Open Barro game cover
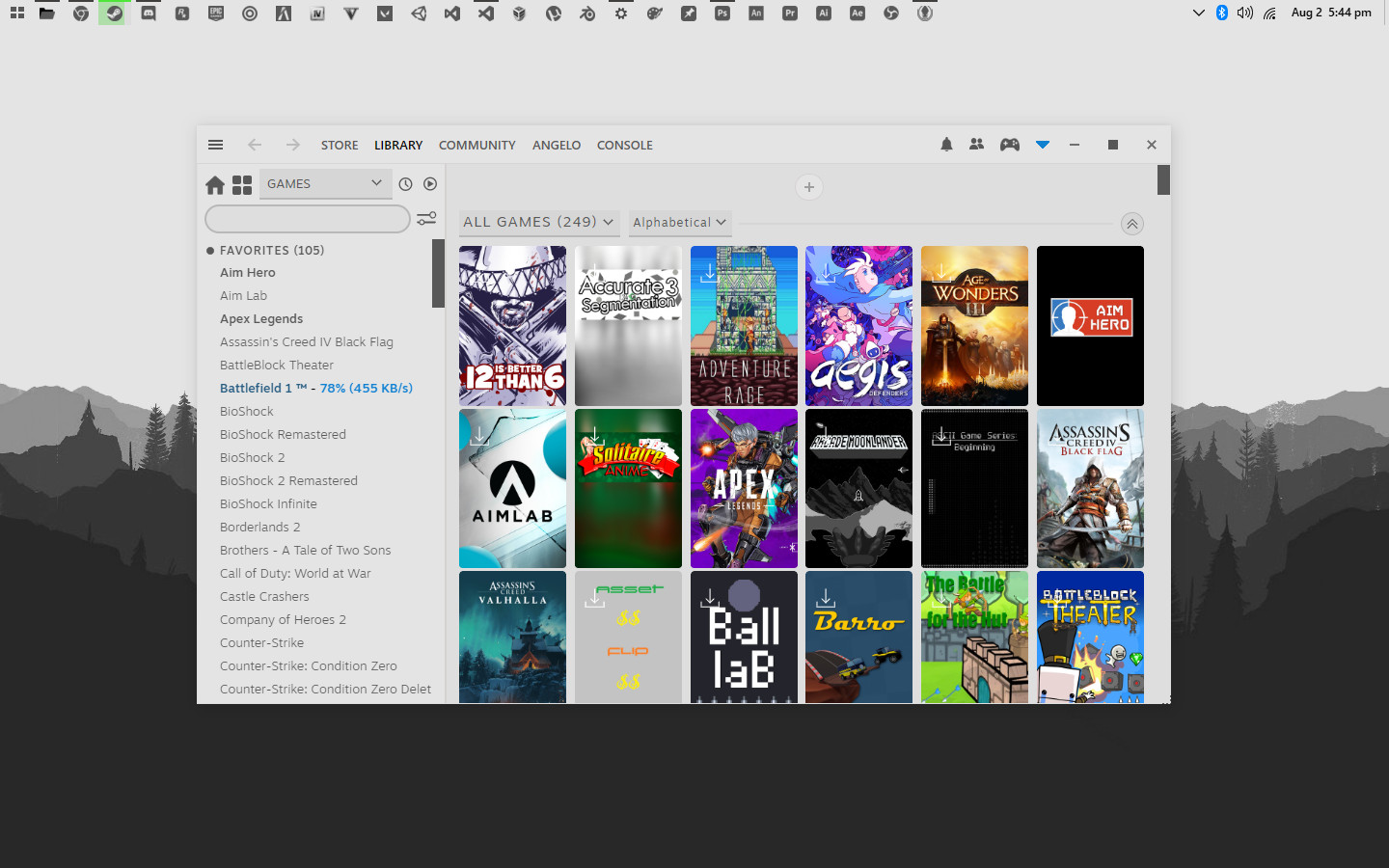The image size is (1389, 868). coord(858,637)
